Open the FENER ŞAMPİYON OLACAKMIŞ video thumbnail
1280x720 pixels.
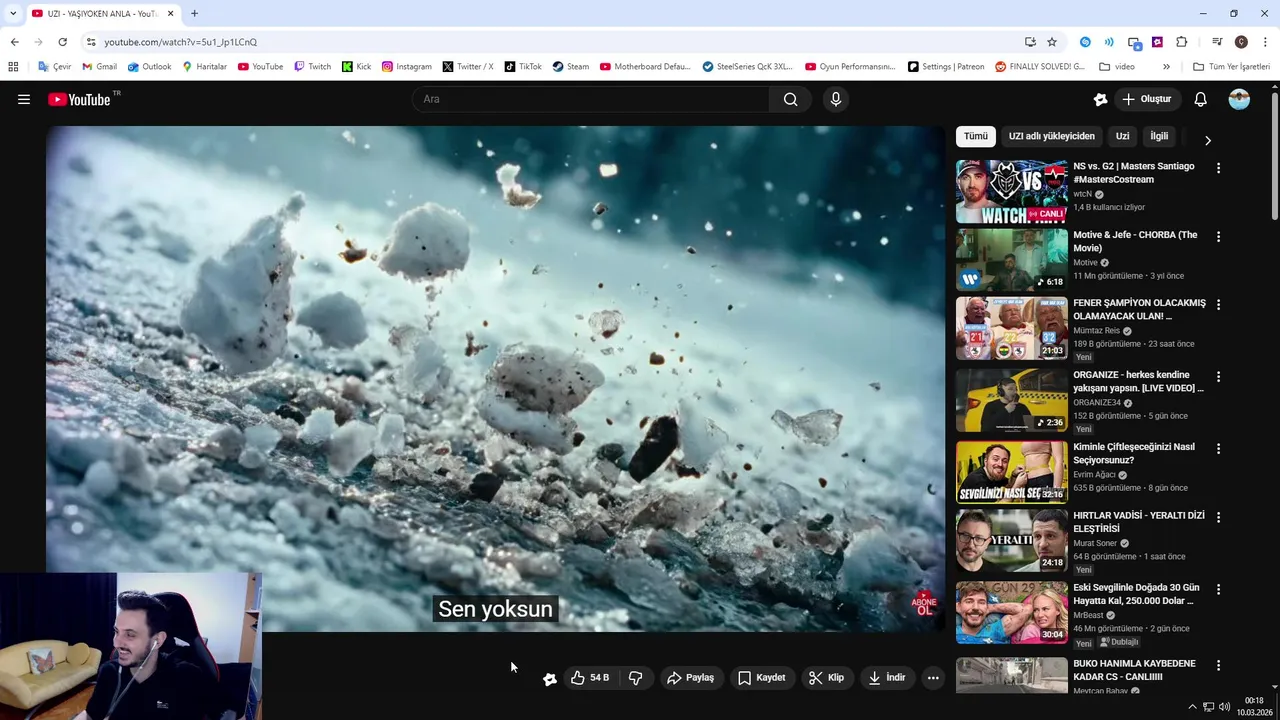1012,328
